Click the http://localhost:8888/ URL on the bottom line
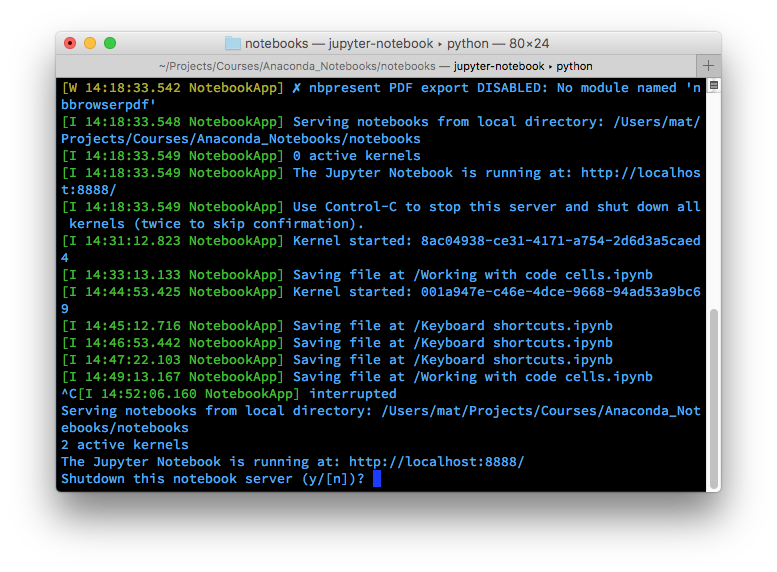The image size is (777, 572). pyautogui.click(x=436, y=462)
